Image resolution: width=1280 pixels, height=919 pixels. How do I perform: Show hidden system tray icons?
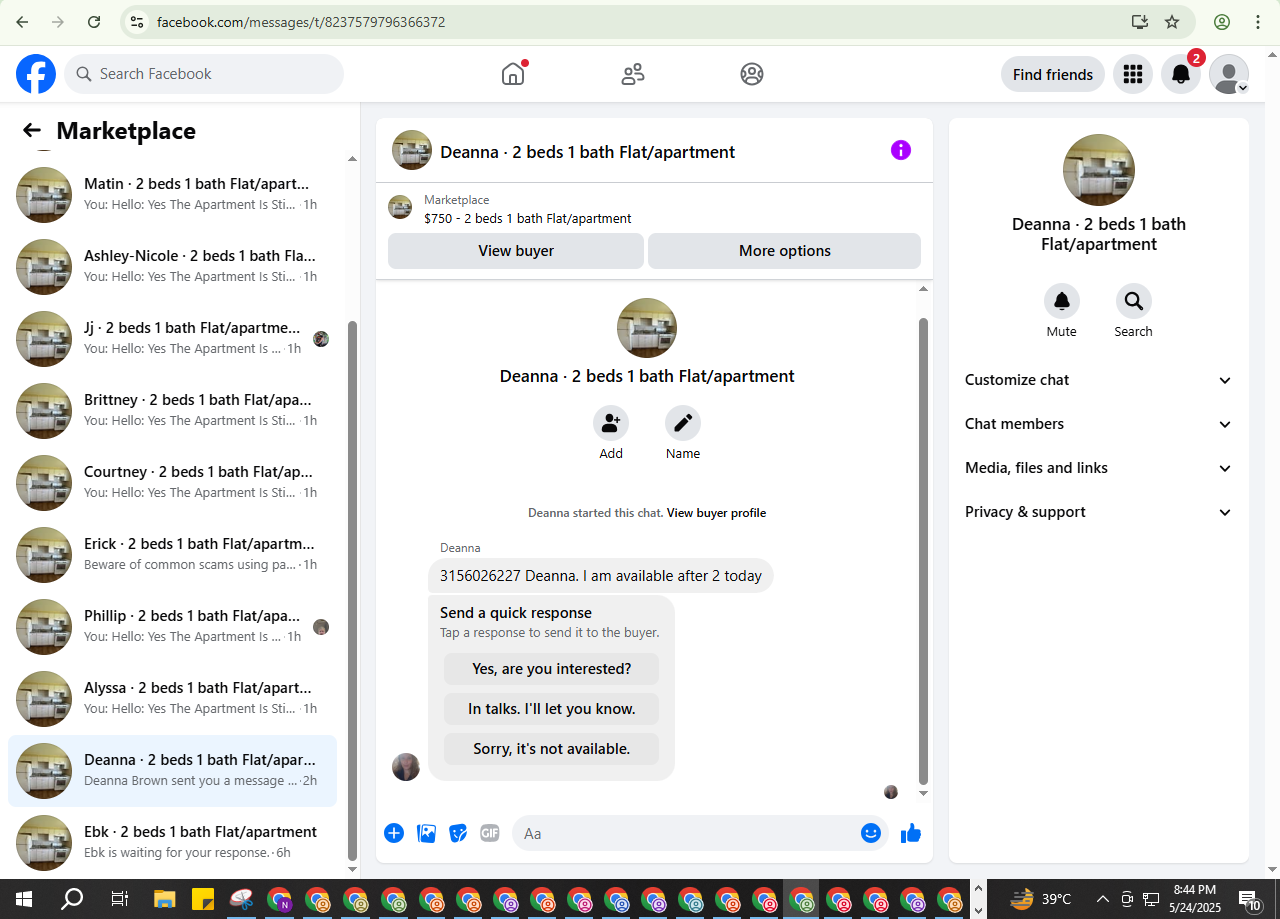pyautogui.click(x=1103, y=899)
